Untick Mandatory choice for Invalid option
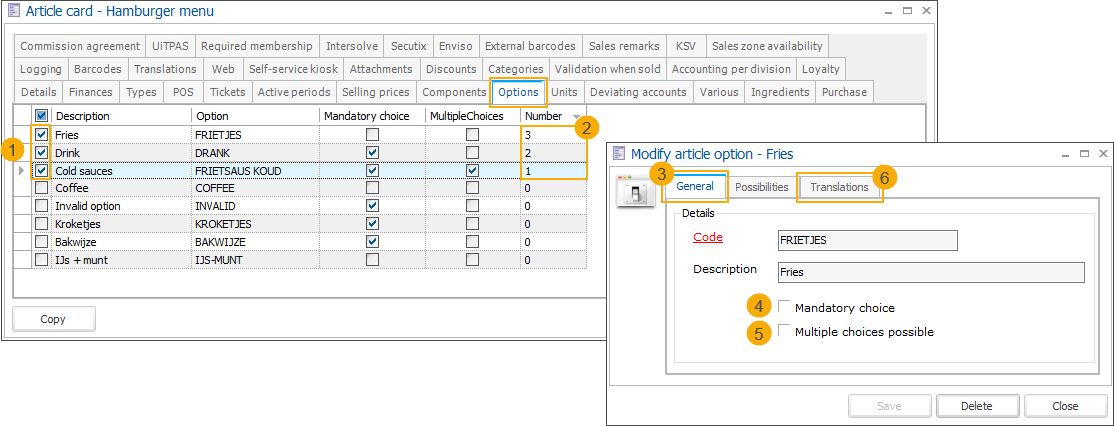 [372, 206]
